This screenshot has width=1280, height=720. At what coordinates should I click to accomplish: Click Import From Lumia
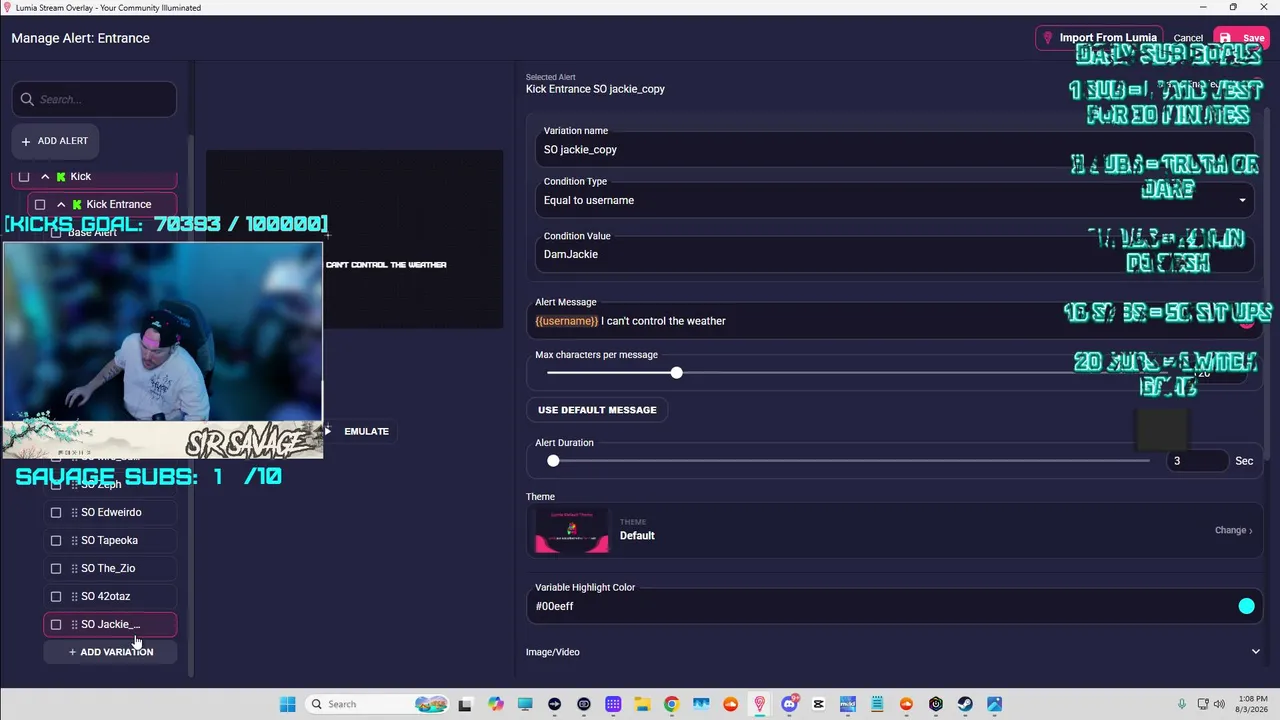click(1099, 38)
